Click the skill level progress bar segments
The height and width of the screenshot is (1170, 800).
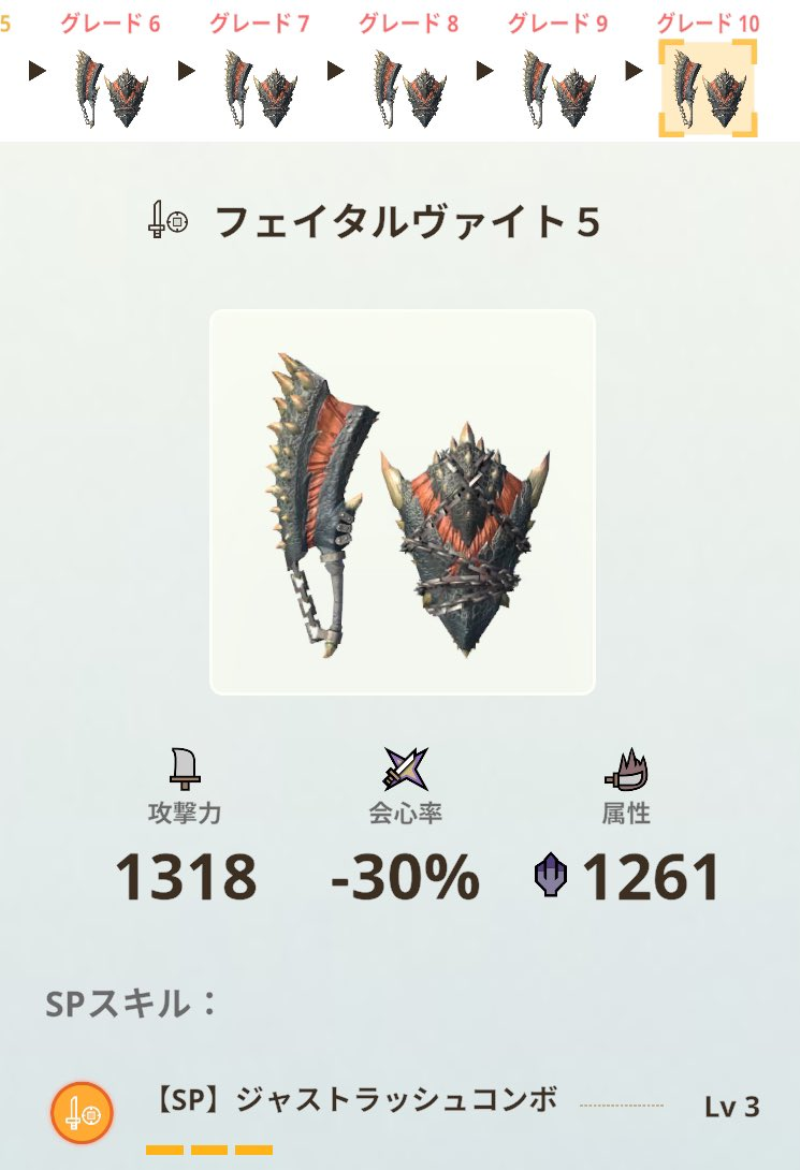click(209, 1150)
